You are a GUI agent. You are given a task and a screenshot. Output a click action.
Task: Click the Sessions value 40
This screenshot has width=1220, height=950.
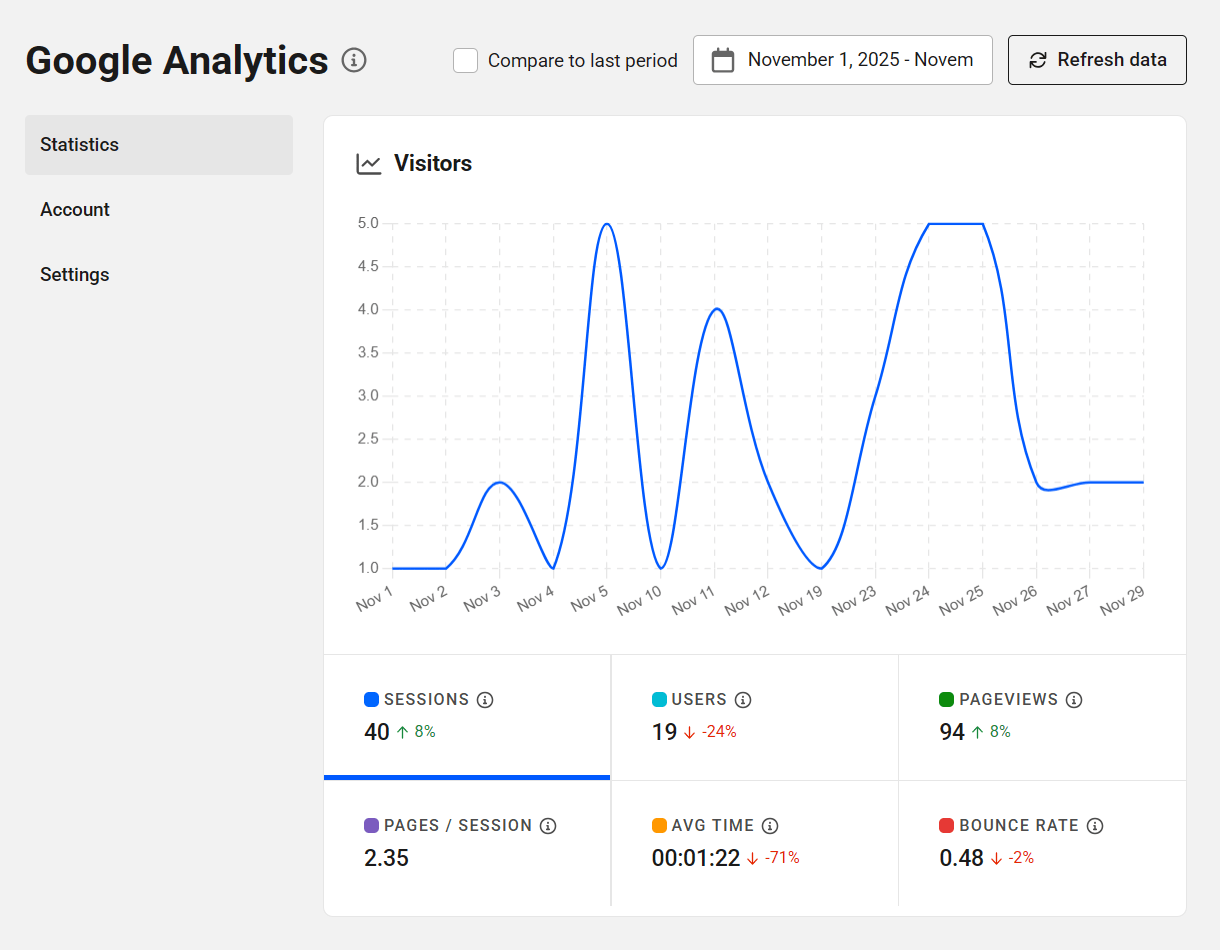377,732
